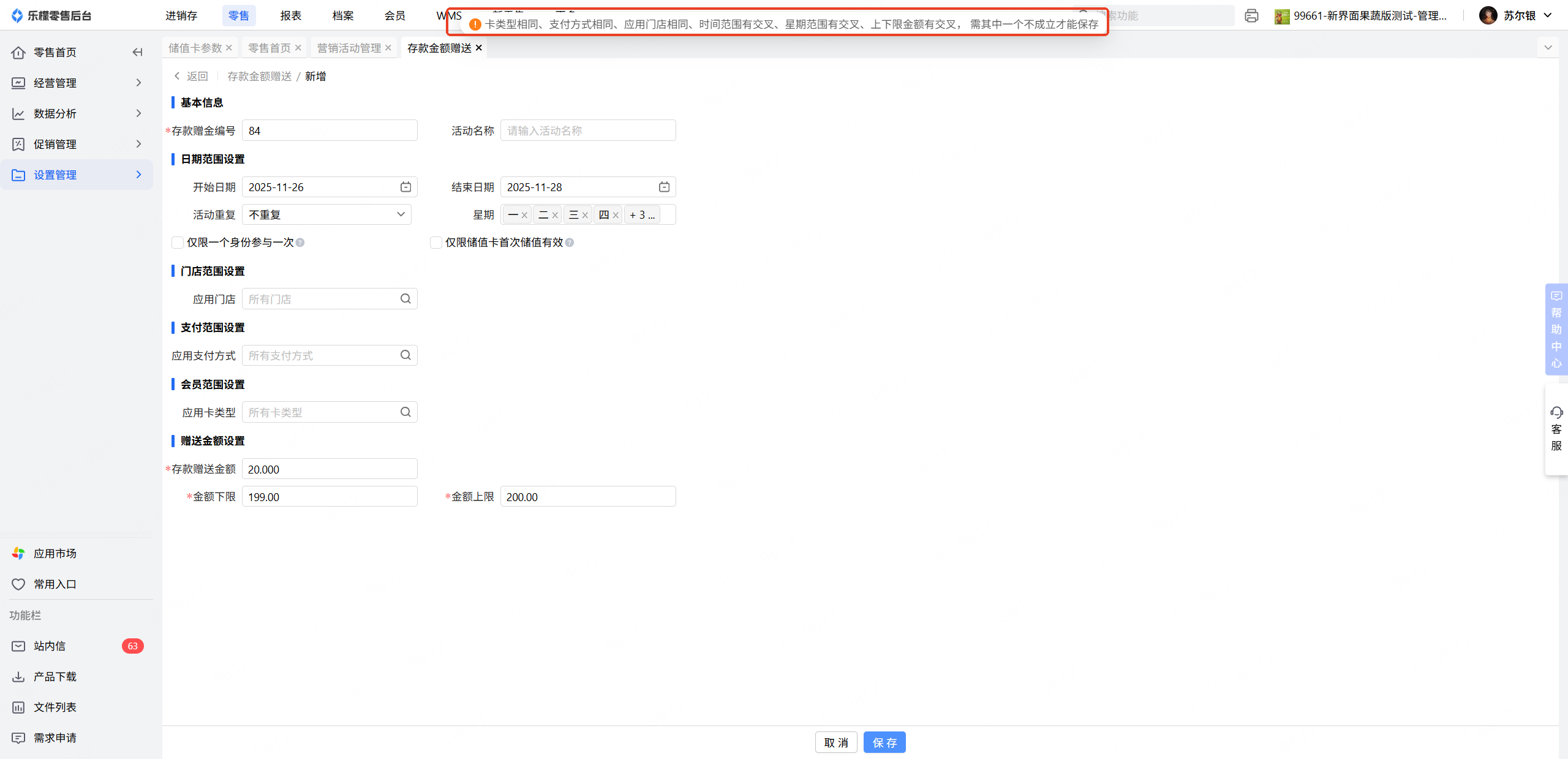This screenshot has width=1568, height=759.
Task: Enable 仅限一个身份参与一次 checkbox
Action: 178,243
